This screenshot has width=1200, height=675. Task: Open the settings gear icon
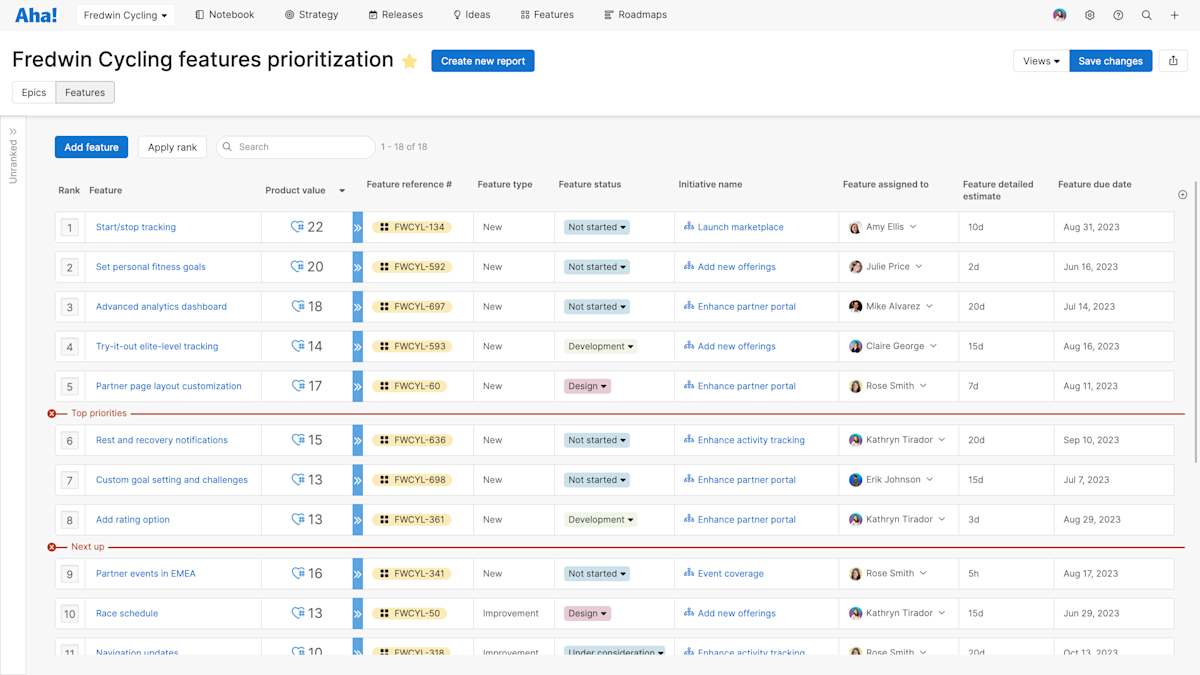click(x=1090, y=15)
